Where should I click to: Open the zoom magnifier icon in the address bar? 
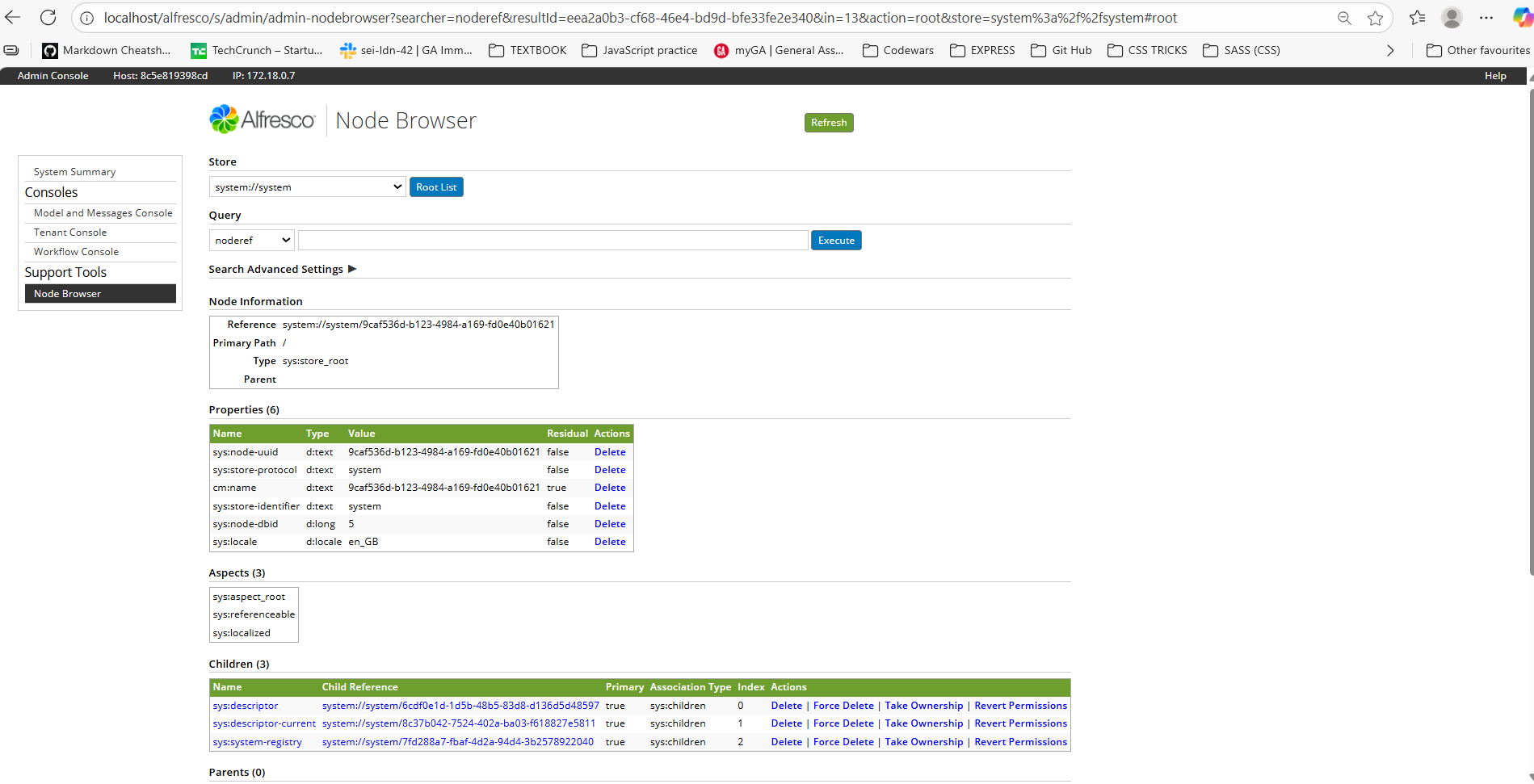click(x=1344, y=18)
